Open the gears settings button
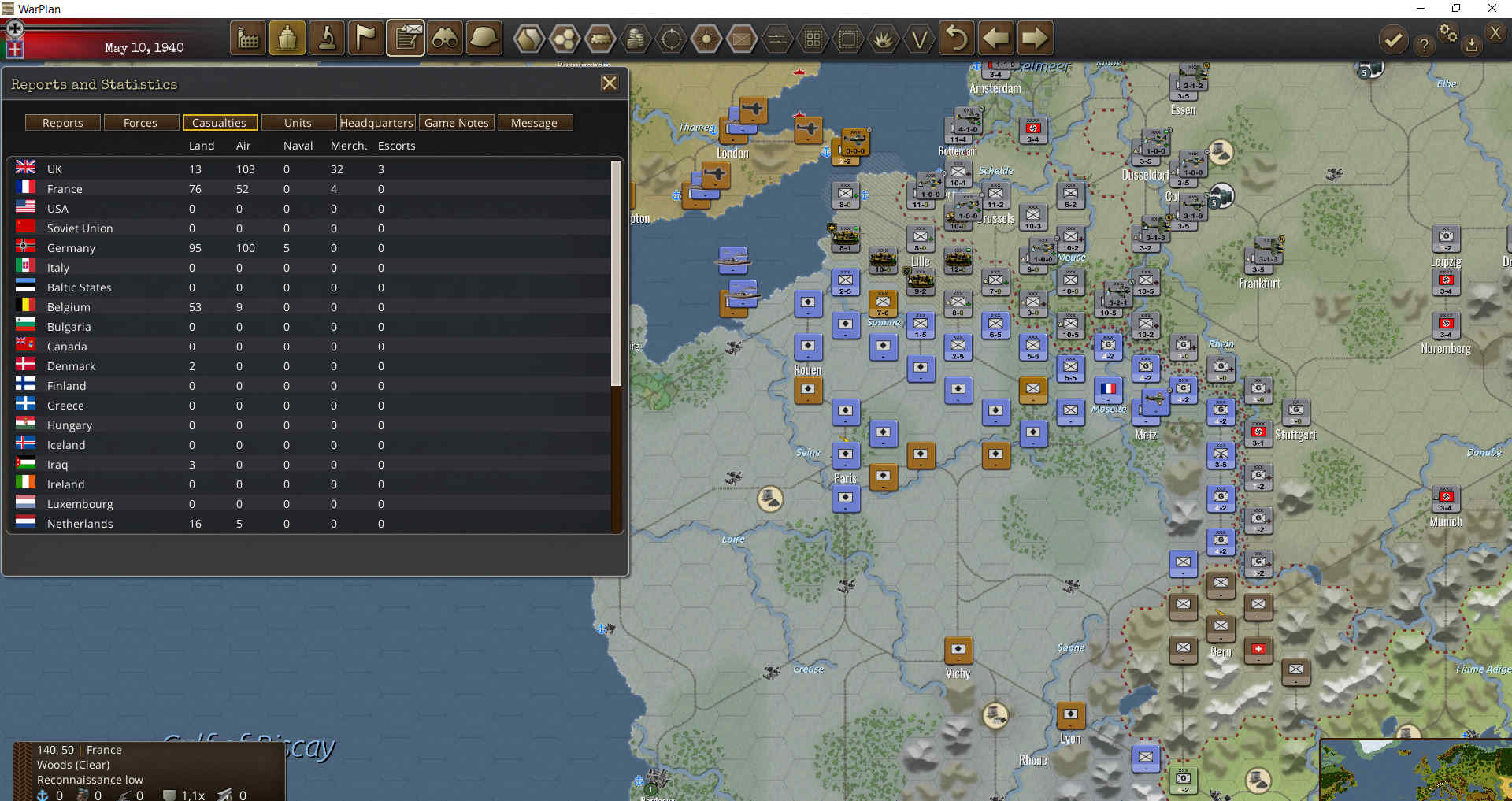Viewport: 1512px width, 801px height. click(1448, 33)
